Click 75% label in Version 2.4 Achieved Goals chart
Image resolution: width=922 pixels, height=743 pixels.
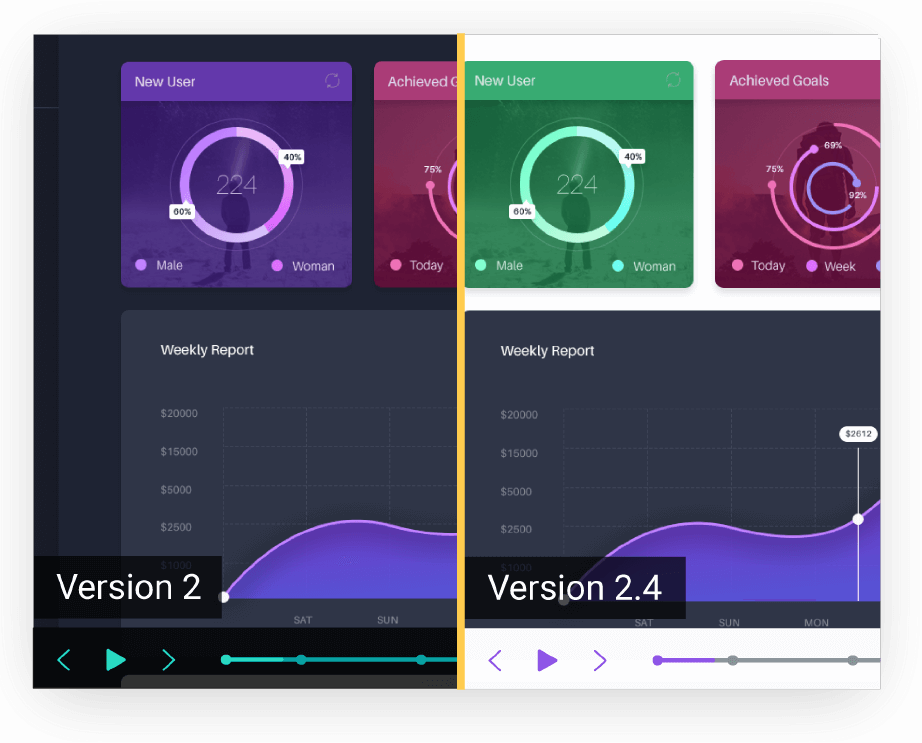(774, 169)
